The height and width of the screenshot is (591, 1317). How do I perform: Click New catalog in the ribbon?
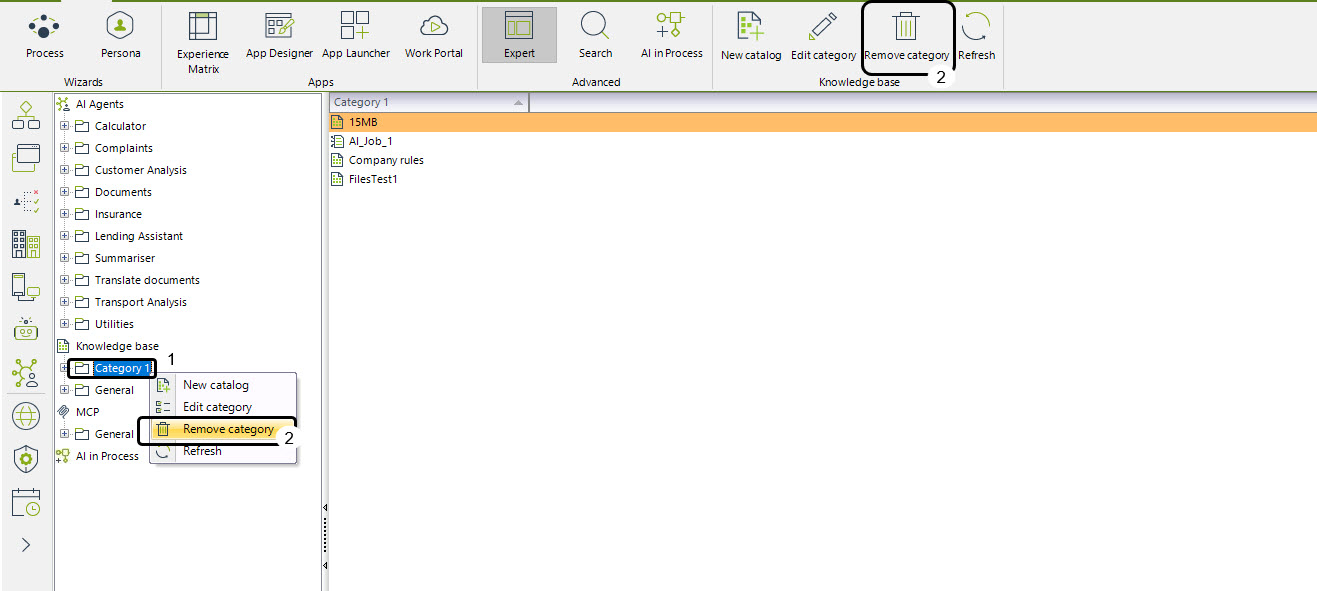tap(750, 35)
